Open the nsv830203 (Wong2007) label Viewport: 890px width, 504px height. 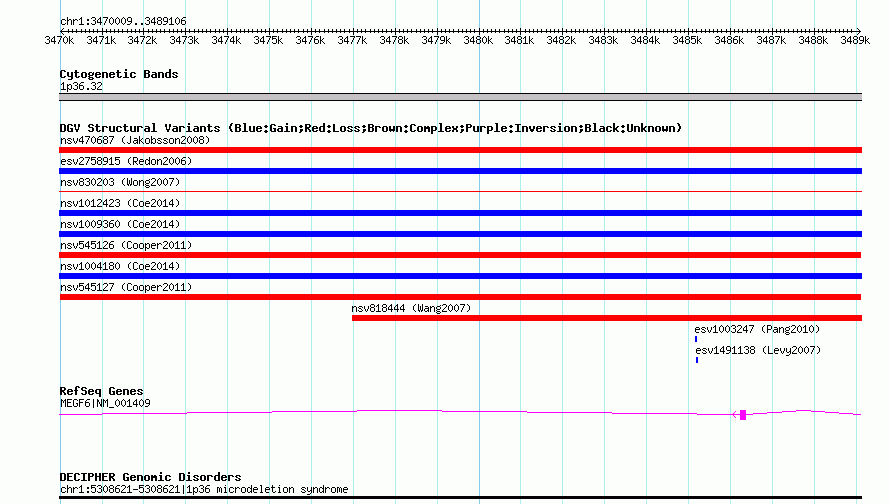pyautogui.click(x=120, y=182)
